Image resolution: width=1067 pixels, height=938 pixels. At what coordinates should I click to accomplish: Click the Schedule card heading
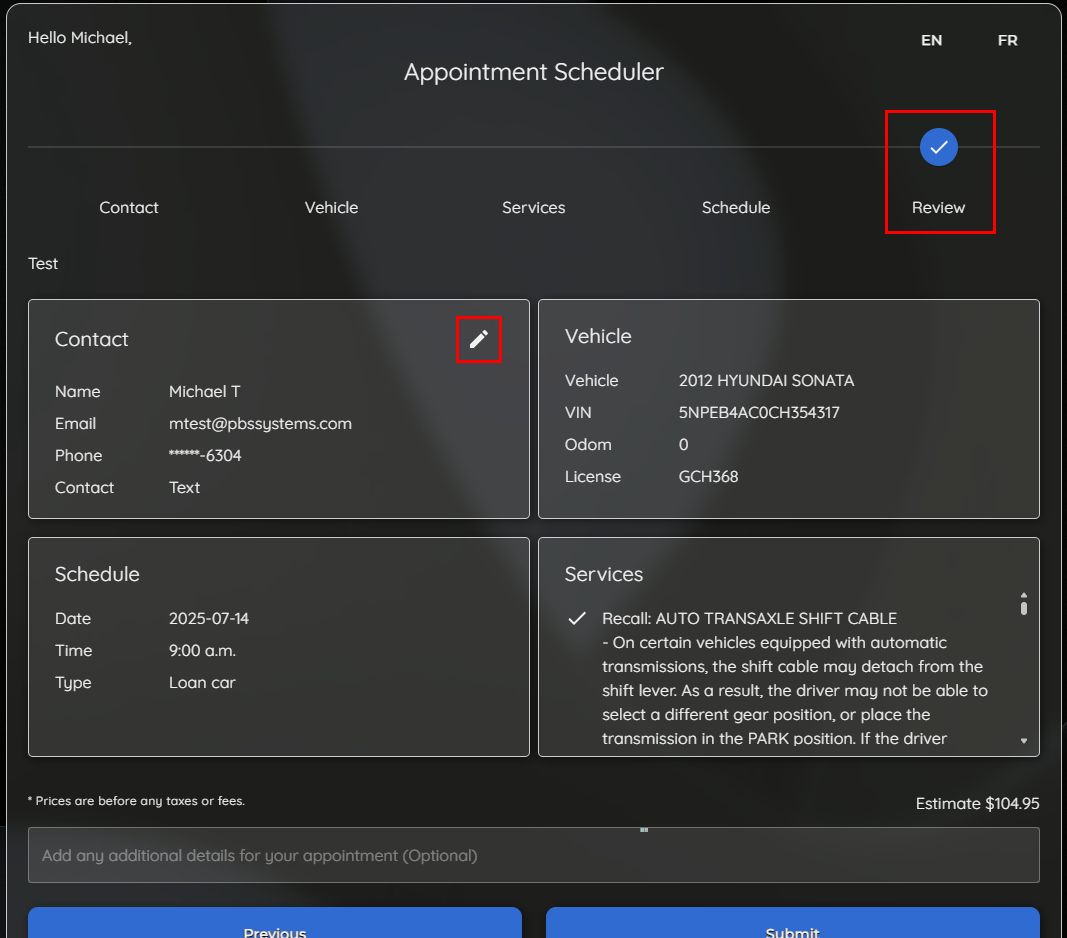click(x=97, y=575)
